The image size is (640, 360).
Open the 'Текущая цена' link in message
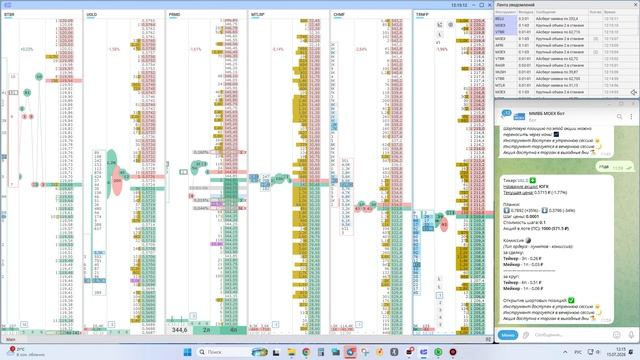518,192
